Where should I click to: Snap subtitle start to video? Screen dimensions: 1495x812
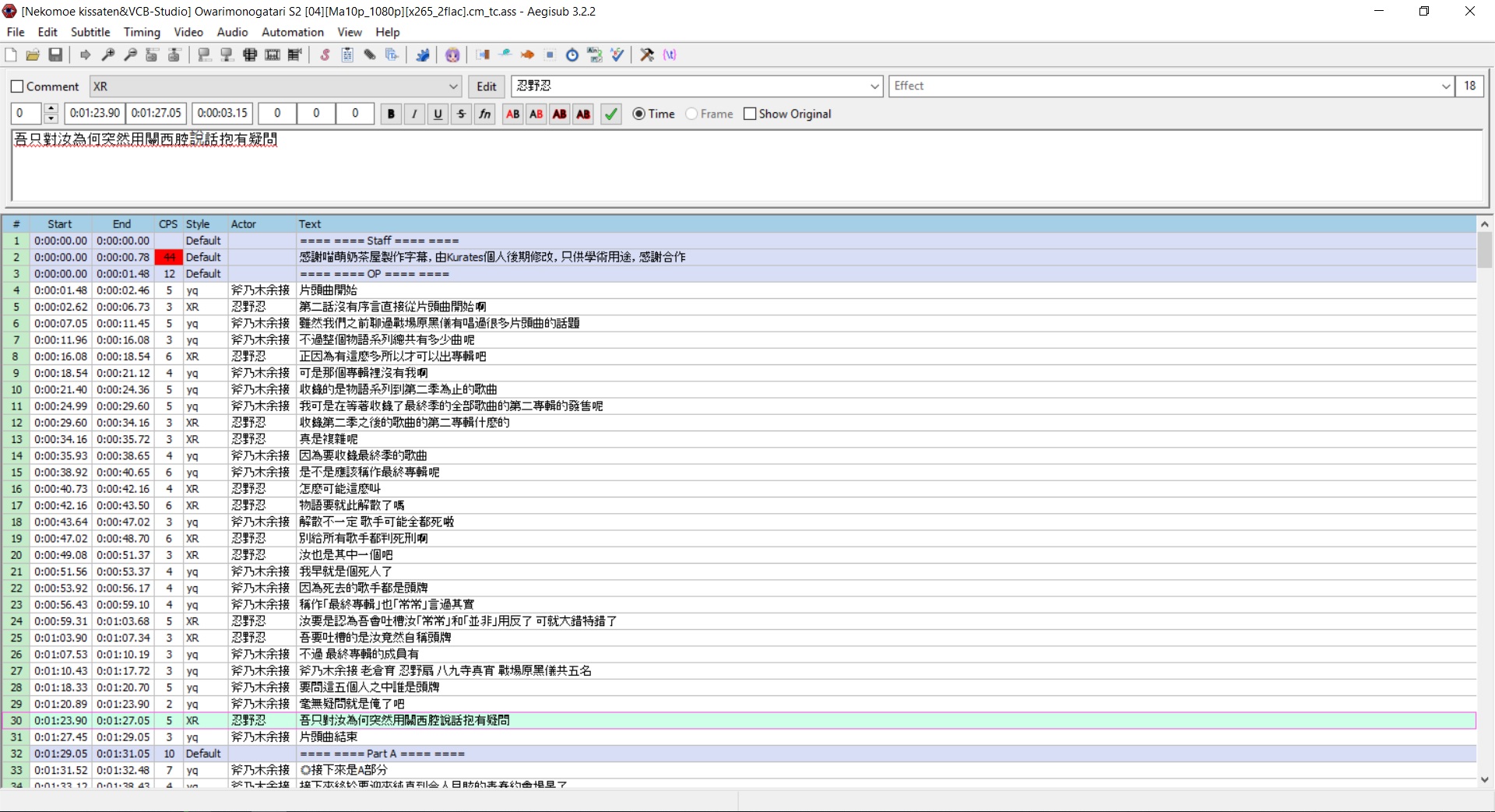click(x=205, y=54)
